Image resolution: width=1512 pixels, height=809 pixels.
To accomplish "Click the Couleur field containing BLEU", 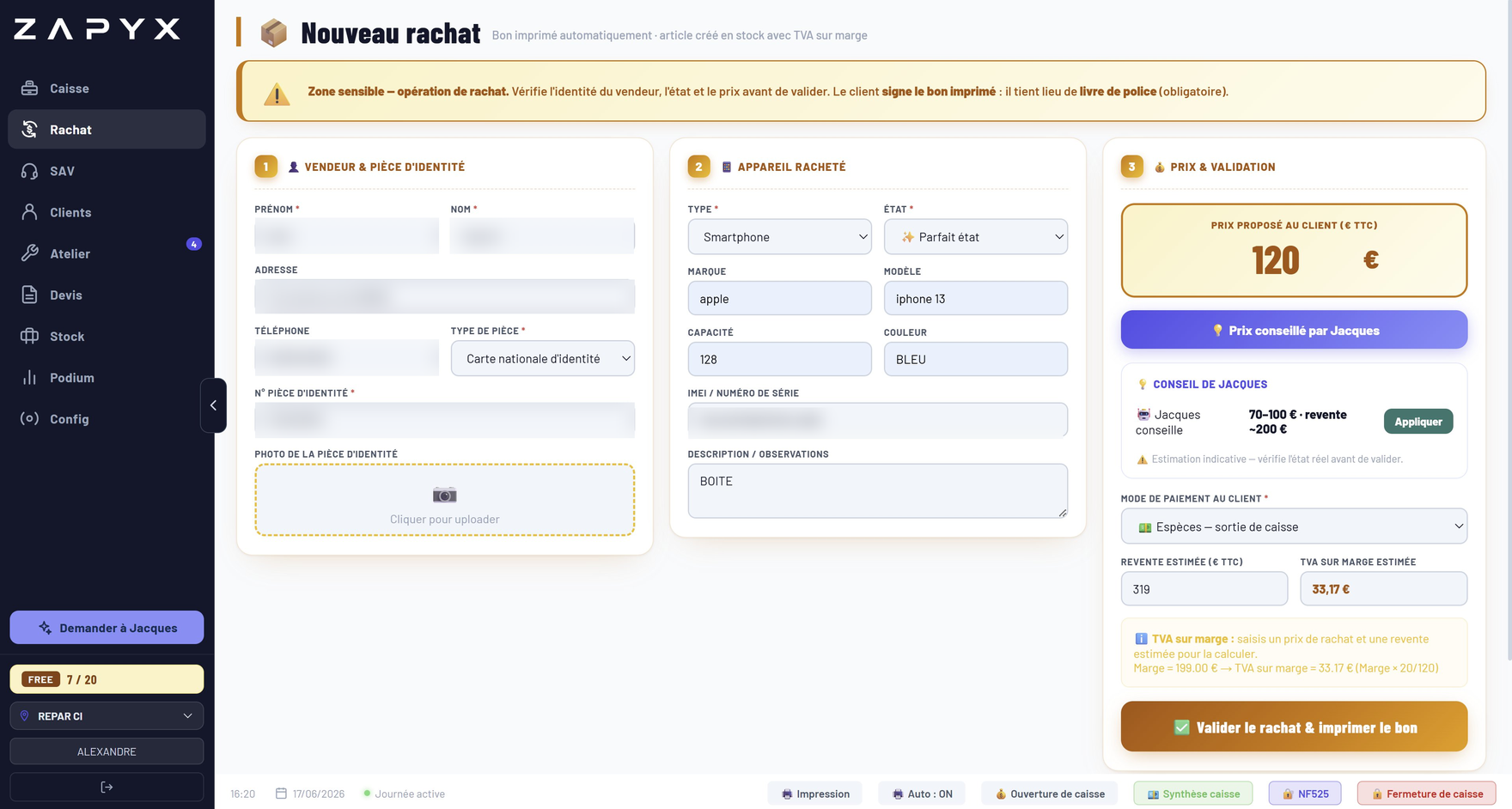I will 975,359.
